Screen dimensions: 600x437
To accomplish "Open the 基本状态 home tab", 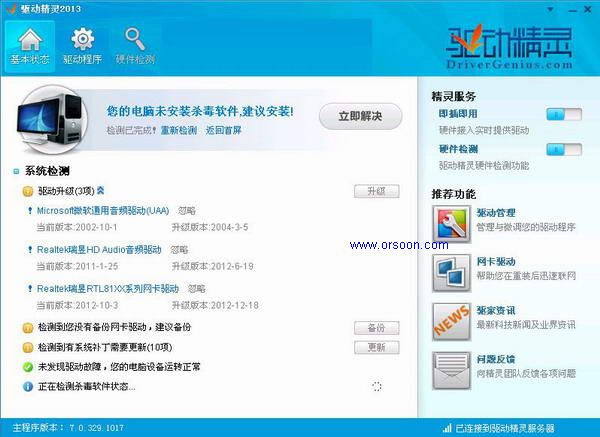I will [x=30, y=47].
